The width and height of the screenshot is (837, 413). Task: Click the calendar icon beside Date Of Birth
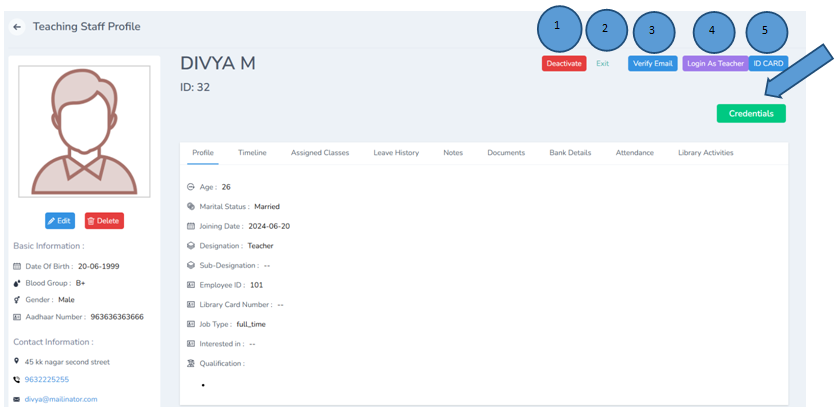tap(17, 266)
